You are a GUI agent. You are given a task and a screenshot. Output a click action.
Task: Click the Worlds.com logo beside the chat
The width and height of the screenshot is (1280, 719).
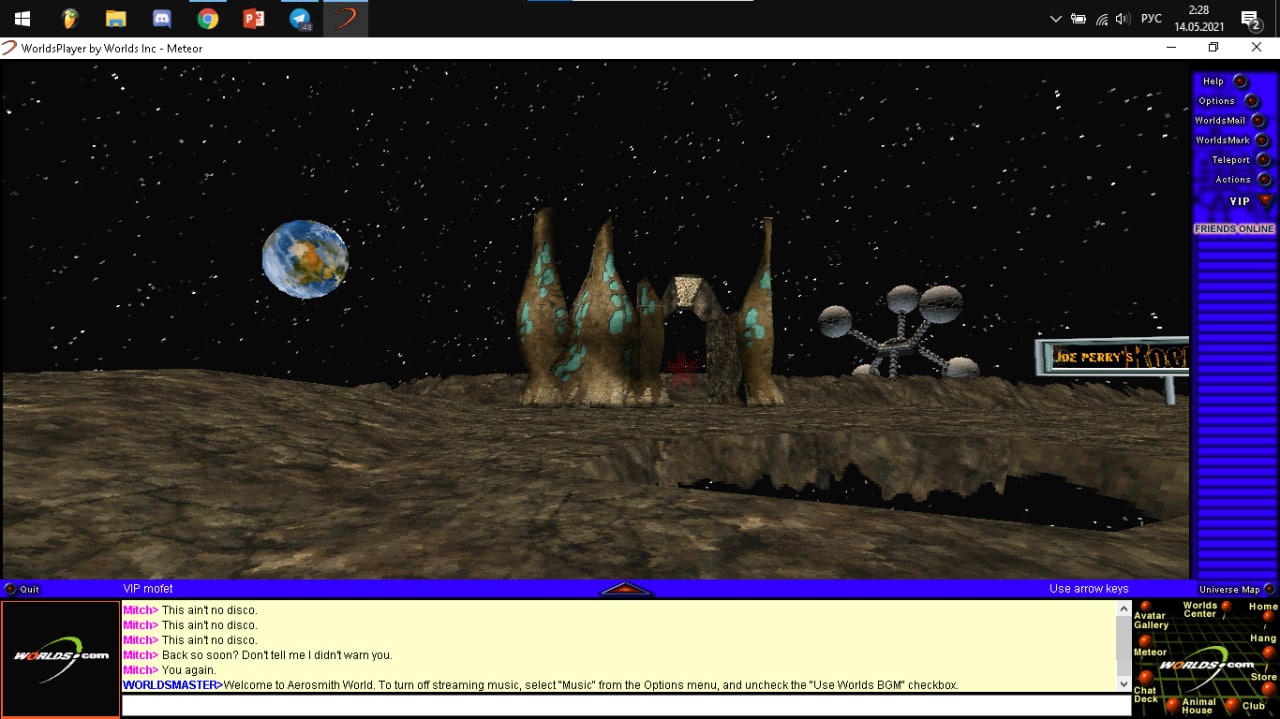(61, 658)
